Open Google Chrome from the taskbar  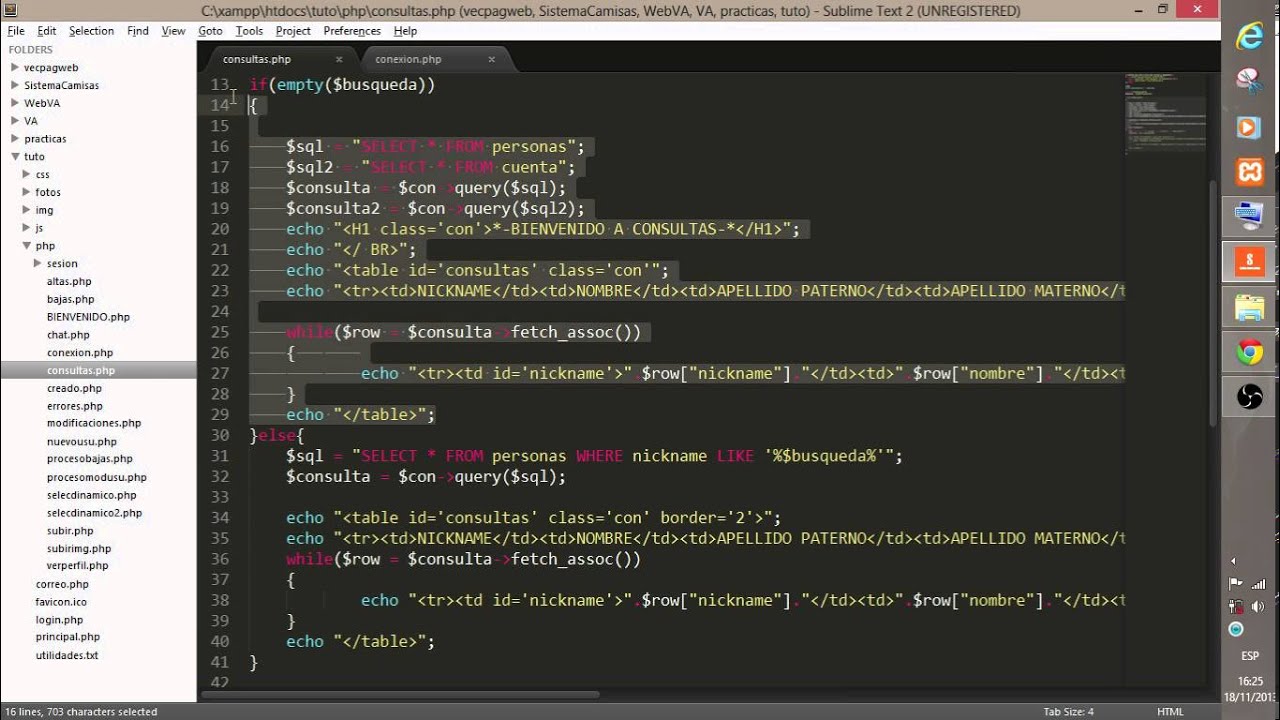1249,352
